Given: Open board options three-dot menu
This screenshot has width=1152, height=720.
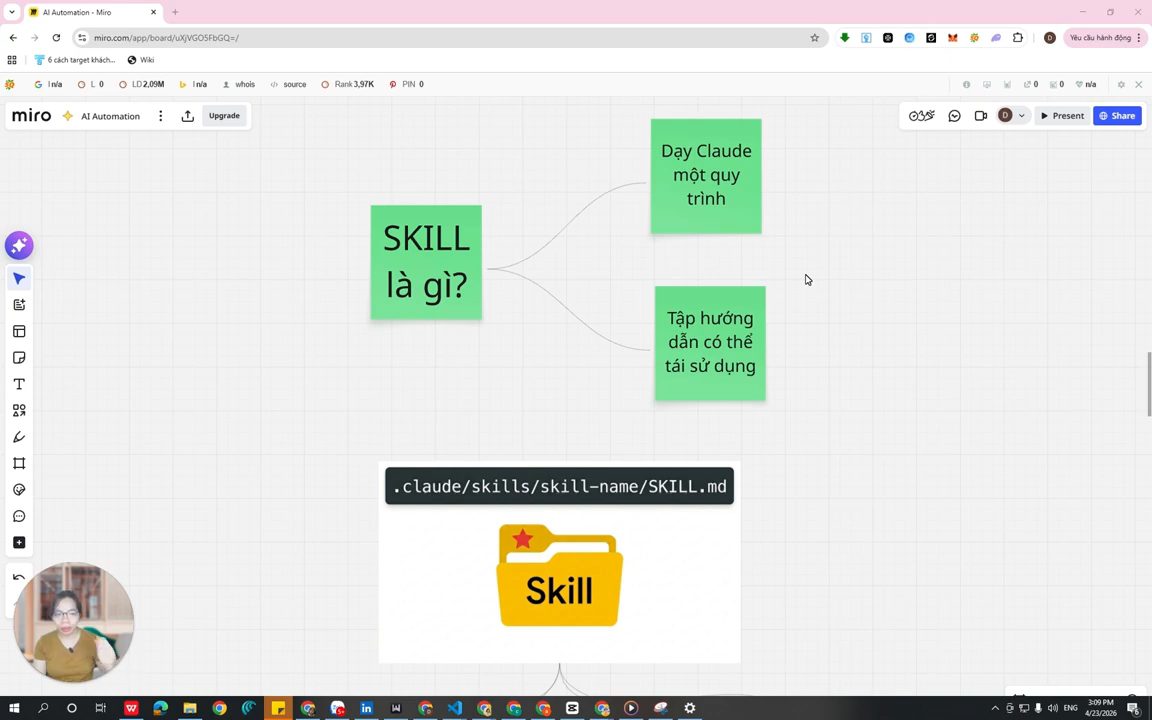Looking at the screenshot, I should (160, 116).
